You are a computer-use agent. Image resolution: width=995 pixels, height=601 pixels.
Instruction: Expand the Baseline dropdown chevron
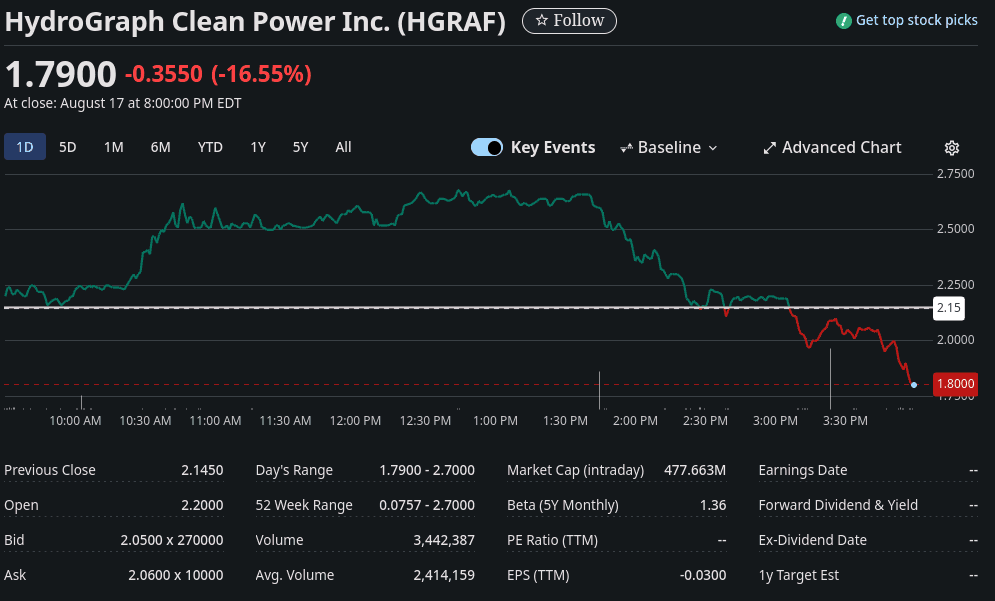point(713,148)
